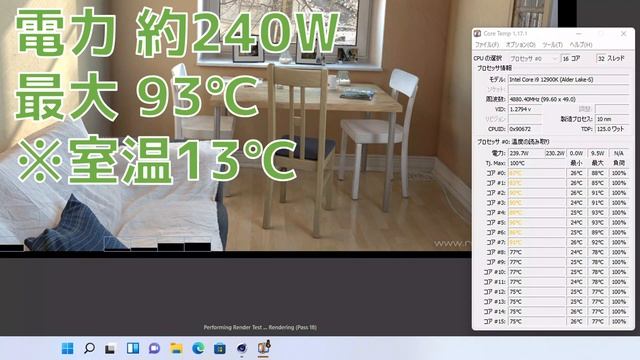Click the CPUID 0x90672 value
The image size is (640, 360).
524,129
